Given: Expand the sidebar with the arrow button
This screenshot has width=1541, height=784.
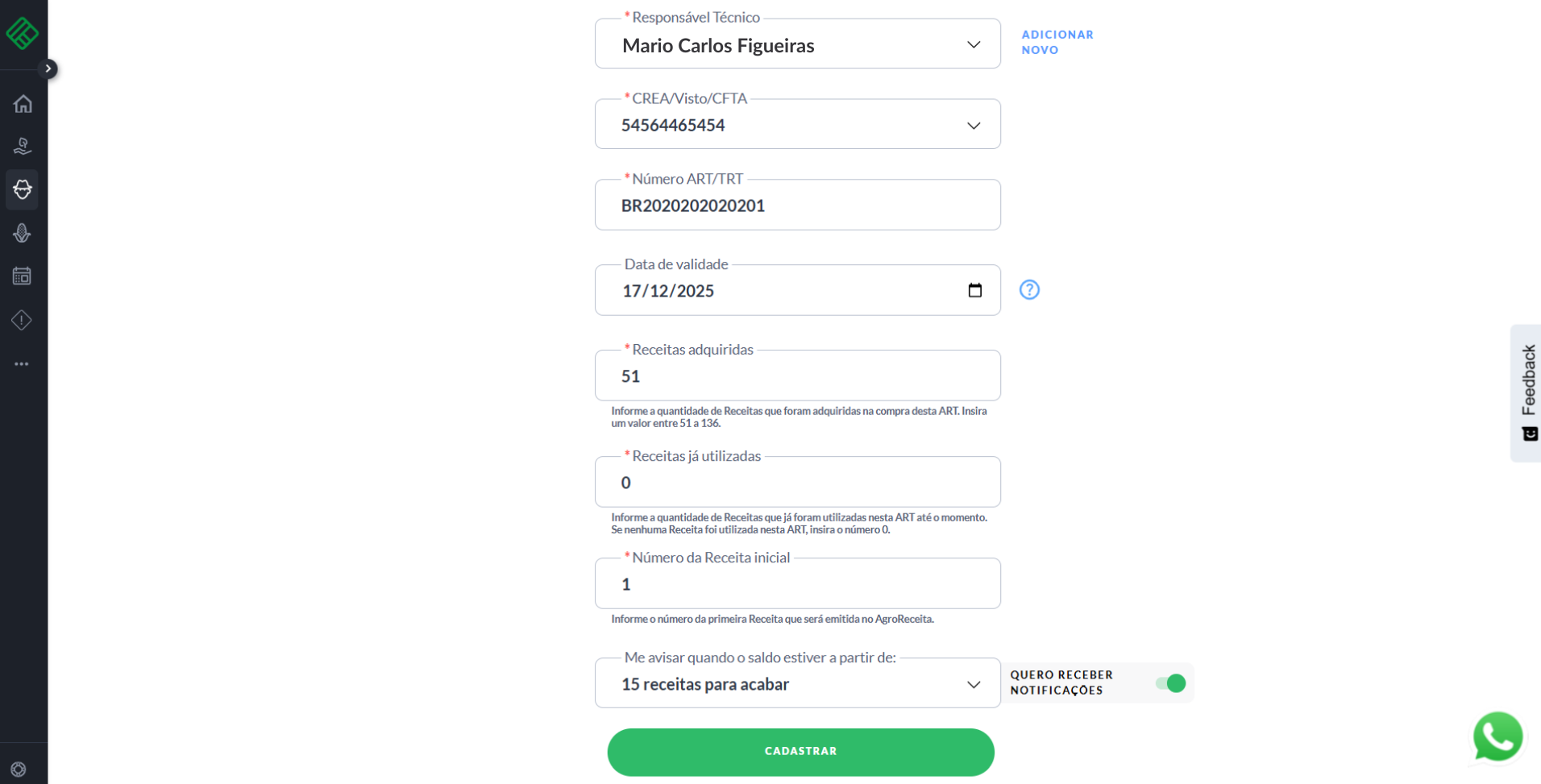Looking at the screenshot, I should [48, 68].
